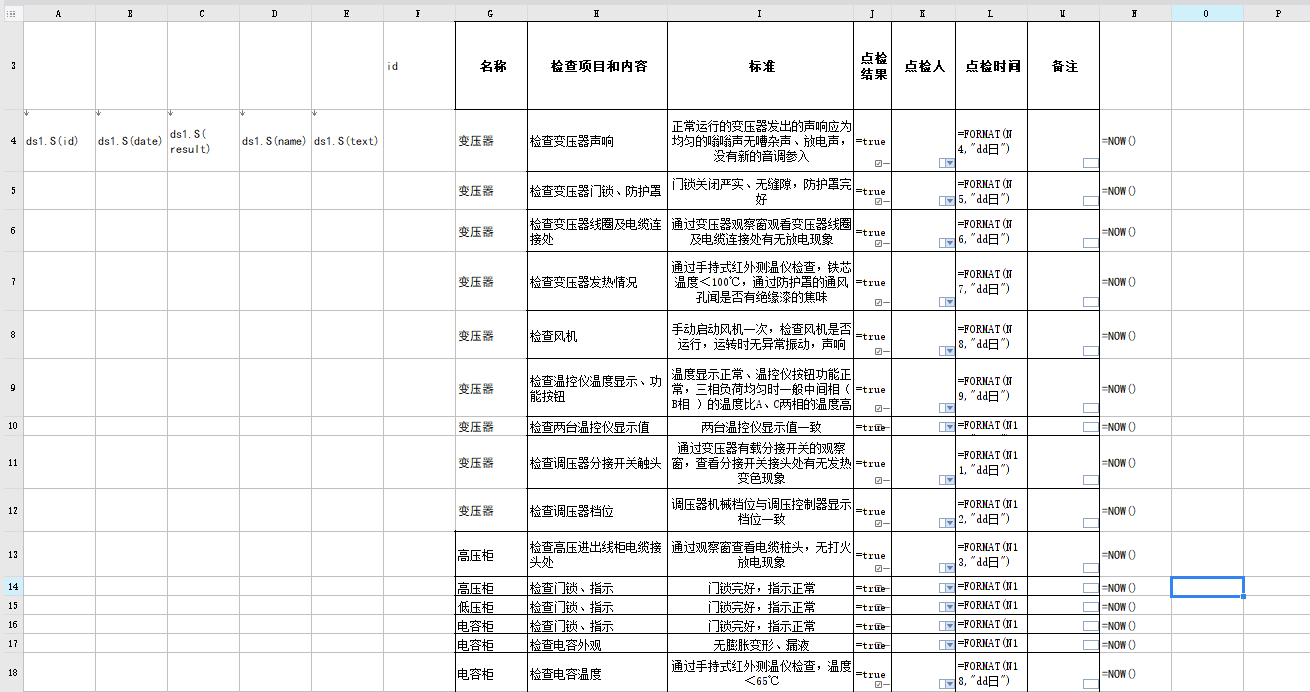
Task: Click the 无膨胀变形、漏液 standard cell
Action: click(761, 644)
